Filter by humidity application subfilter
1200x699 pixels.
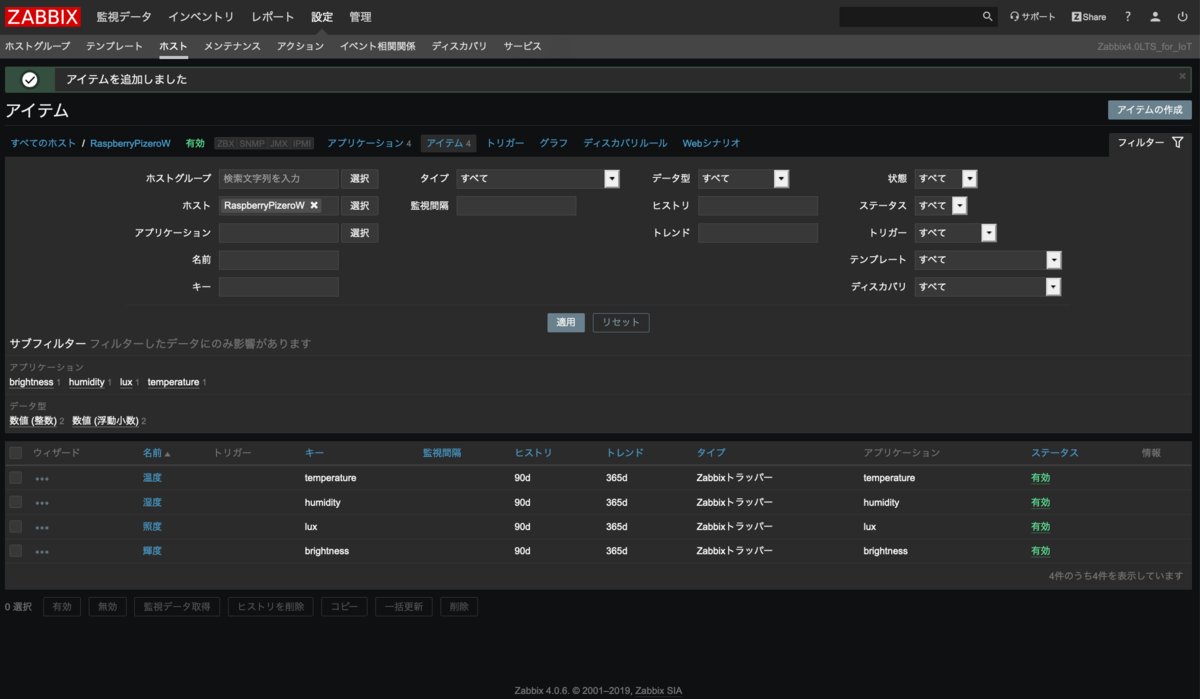tap(87, 382)
